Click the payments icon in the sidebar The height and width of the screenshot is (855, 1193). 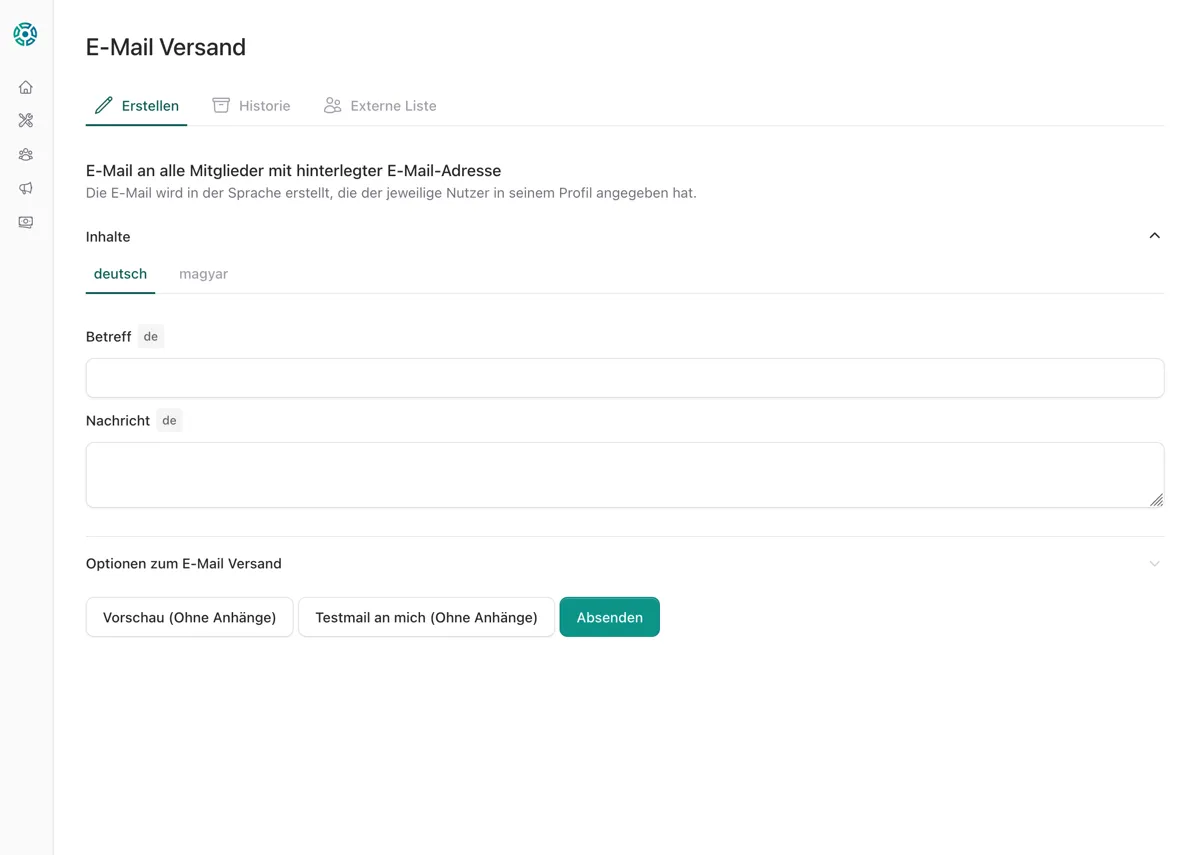point(25,221)
